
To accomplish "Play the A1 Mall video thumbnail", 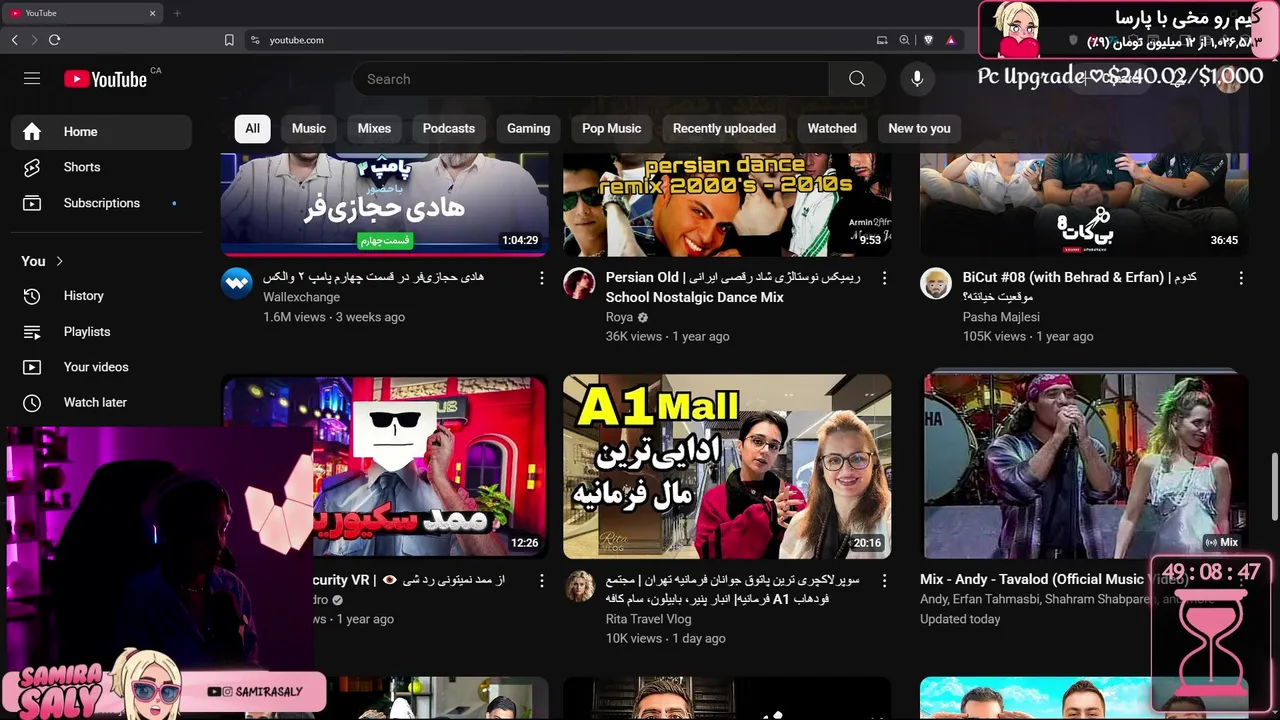I will (727, 466).
